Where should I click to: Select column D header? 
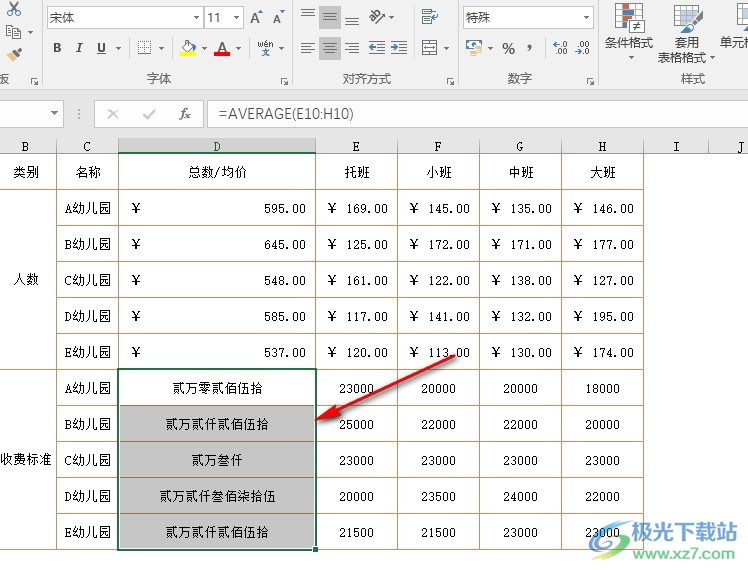point(217,146)
